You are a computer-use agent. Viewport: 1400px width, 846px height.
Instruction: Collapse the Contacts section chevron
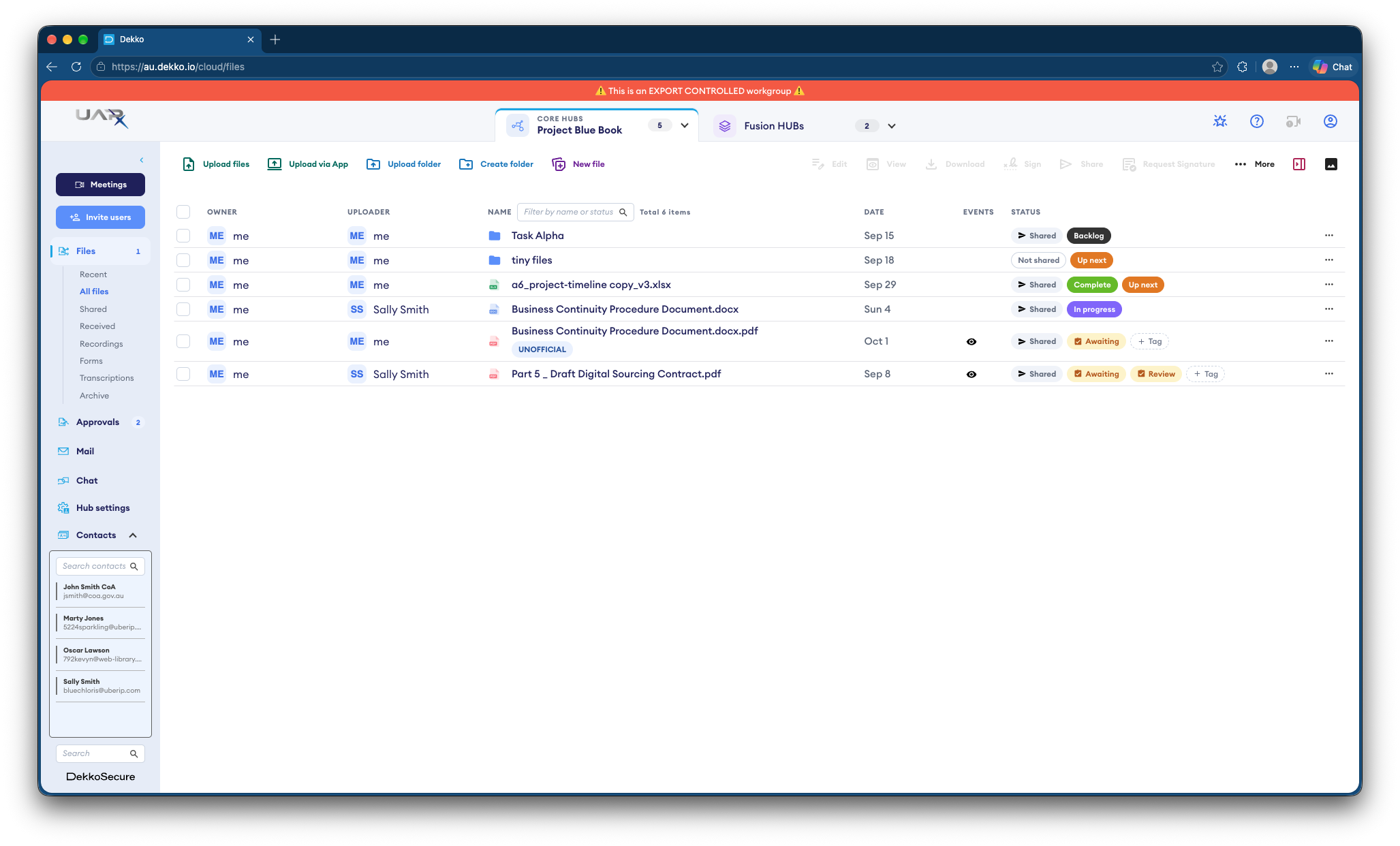(x=133, y=535)
